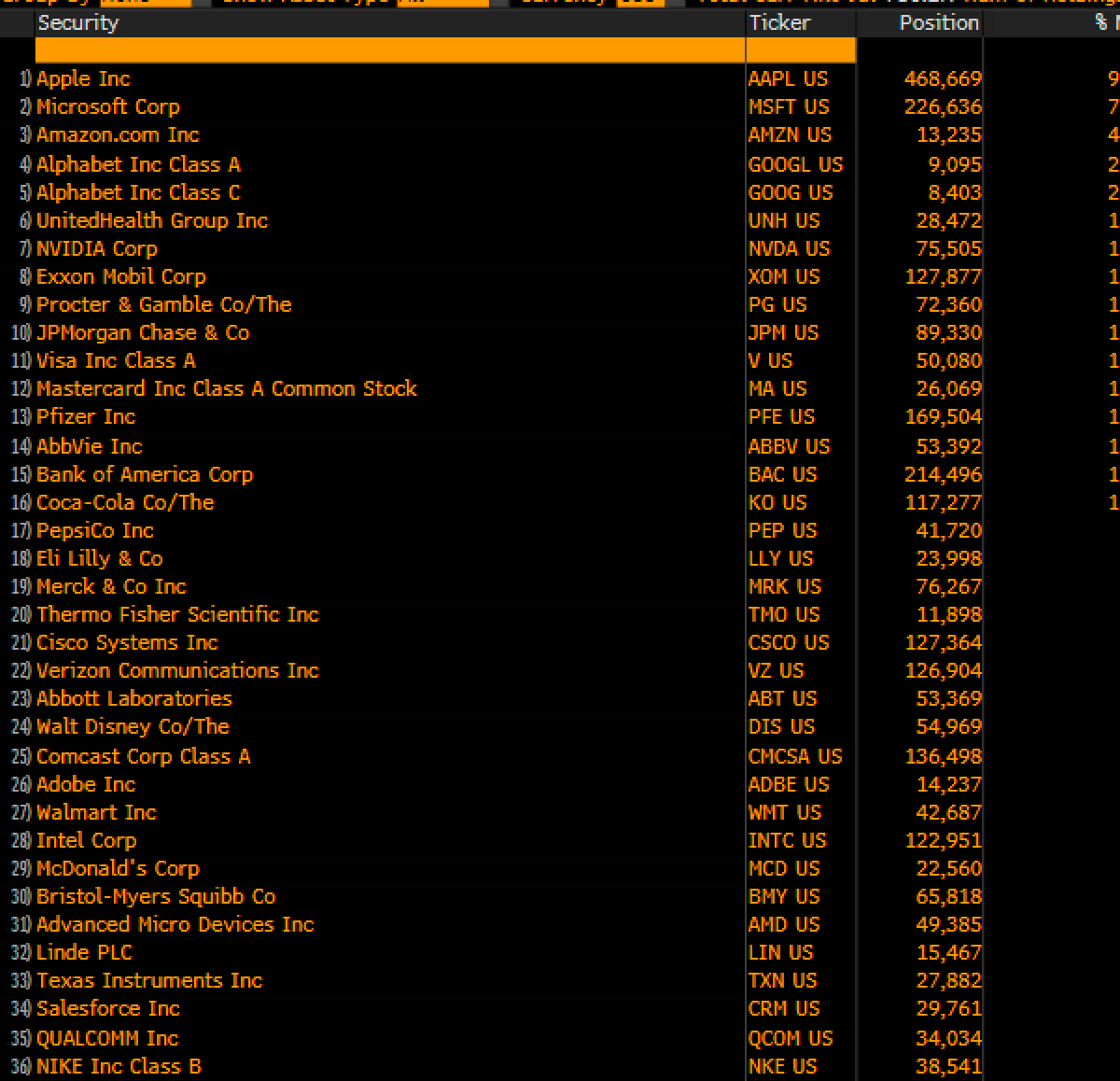Sort by the Security column header
Image resolution: width=1120 pixels, height=1081 pixels.
(x=78, y=23)
